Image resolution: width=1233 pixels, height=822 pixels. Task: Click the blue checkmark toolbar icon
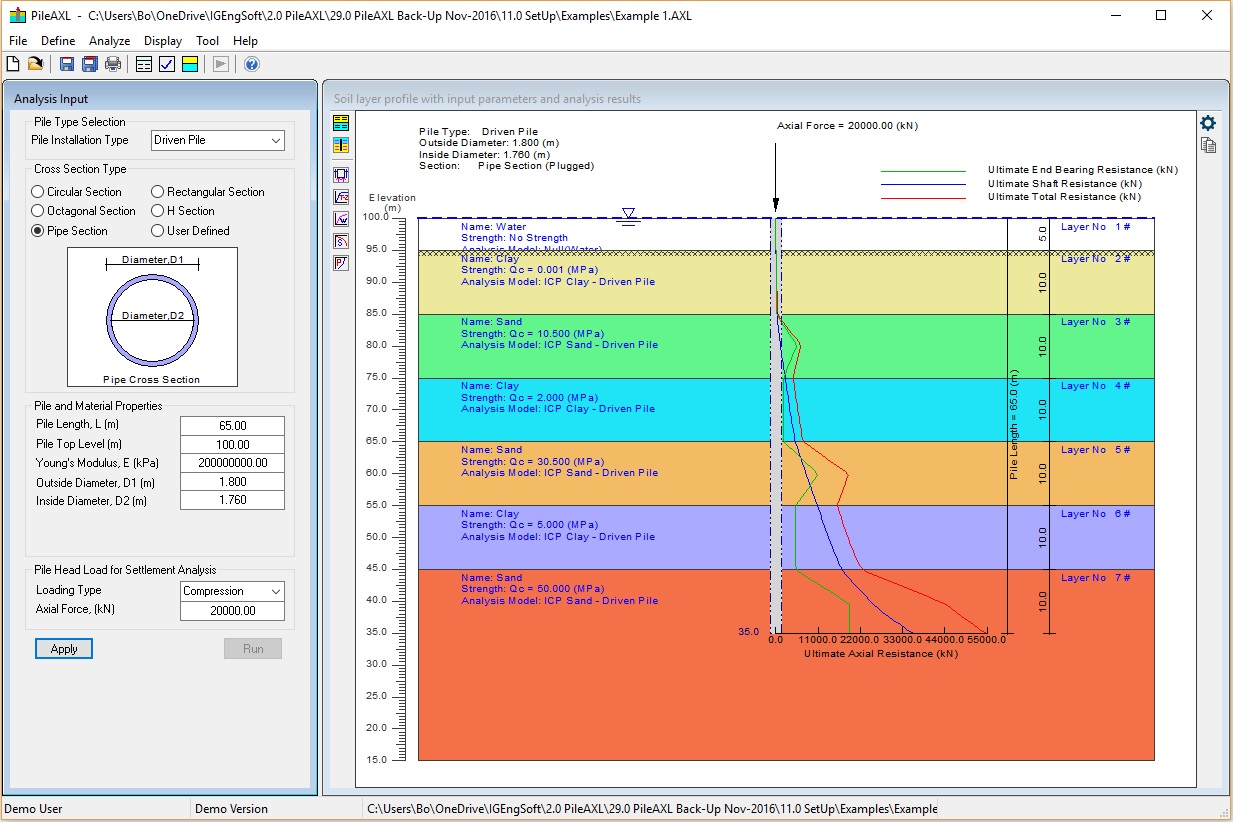[167, 64]
